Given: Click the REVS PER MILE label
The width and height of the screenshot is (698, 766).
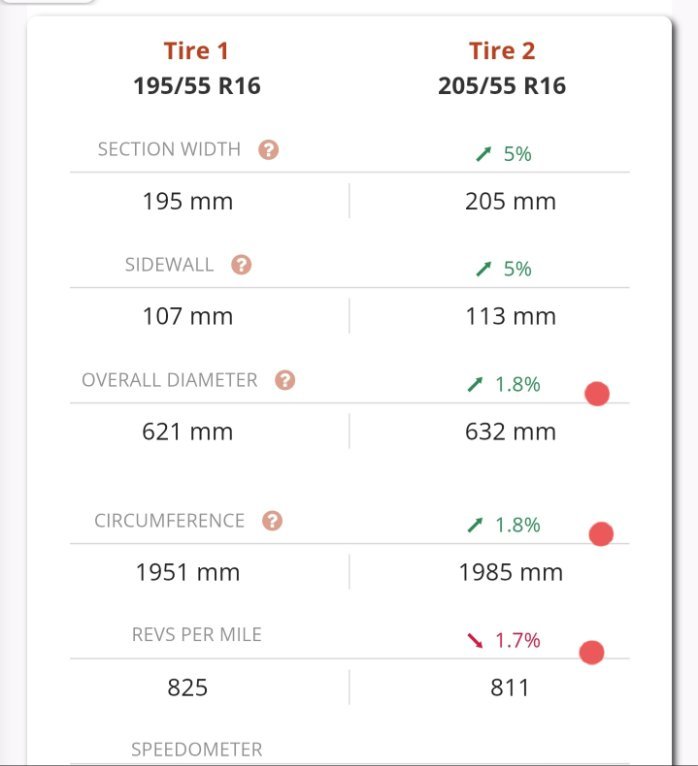Looking at the screenshot, I should (197, 635).
